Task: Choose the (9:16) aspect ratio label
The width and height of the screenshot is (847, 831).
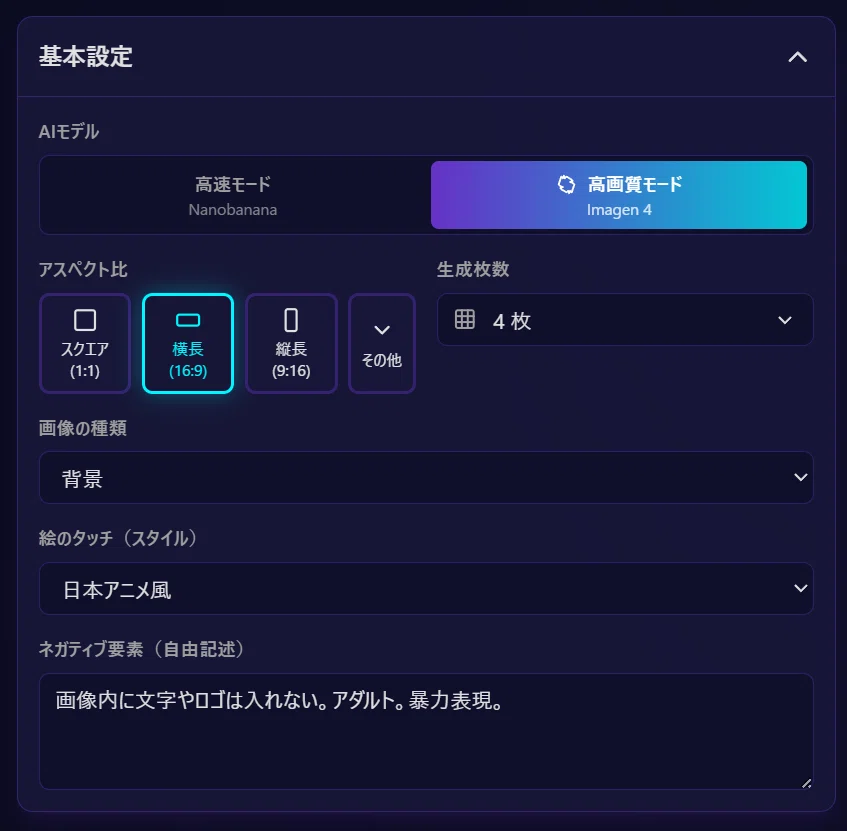Action: pos(291,371)
